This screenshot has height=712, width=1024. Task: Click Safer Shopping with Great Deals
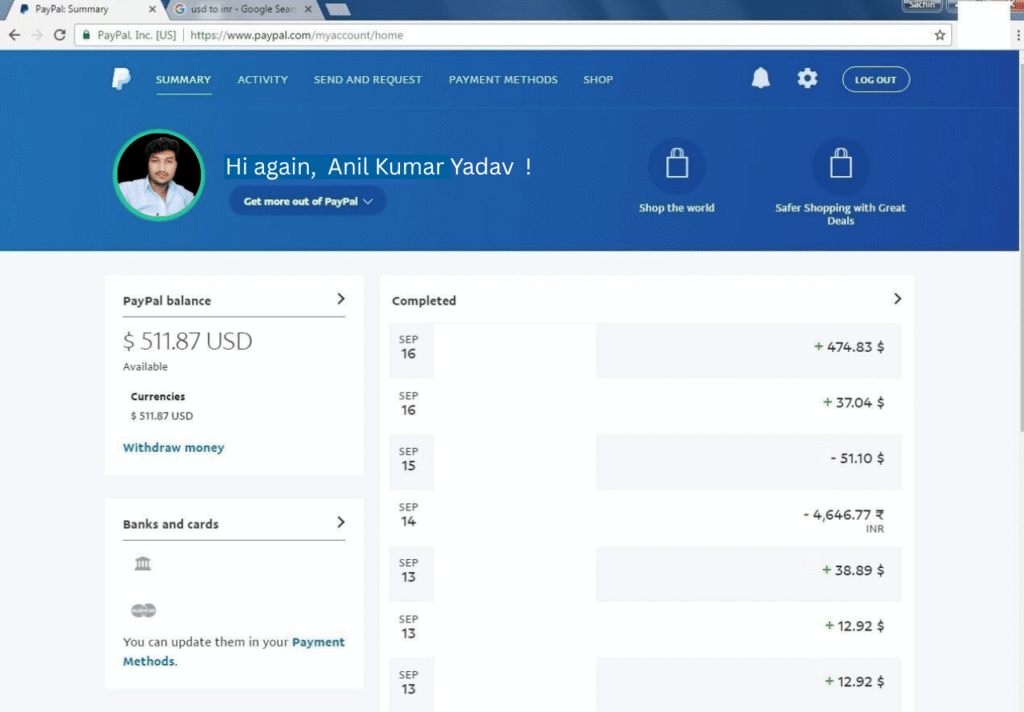(x=840, y=214)
